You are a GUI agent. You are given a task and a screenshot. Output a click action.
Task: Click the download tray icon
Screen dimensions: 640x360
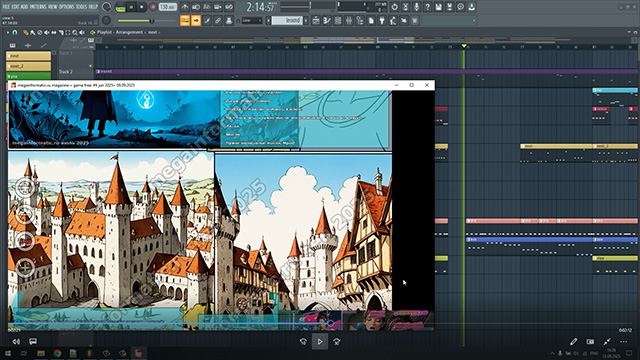(x=471, y=7)
